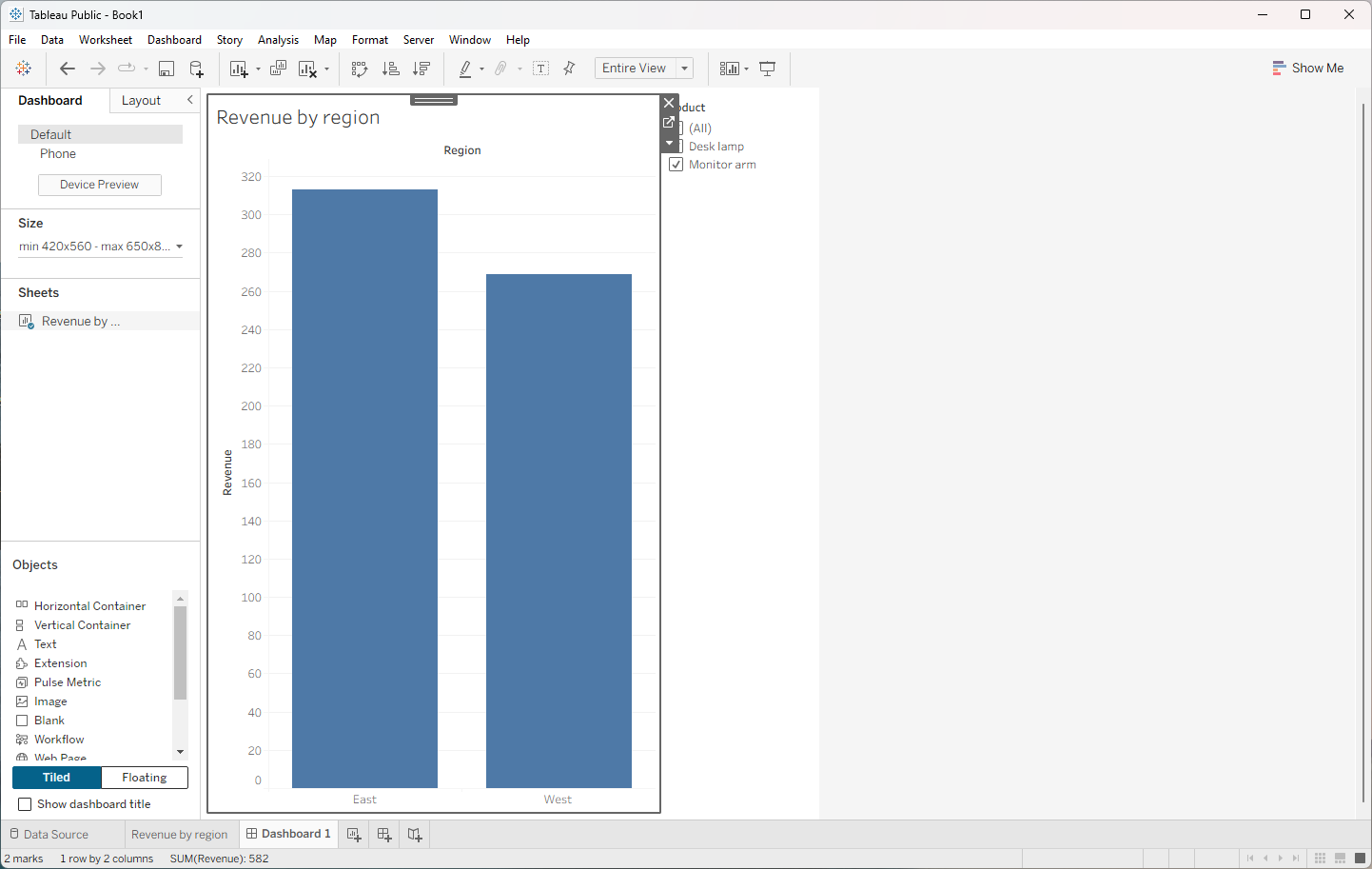Screen dimensions: 1372x869
Task: Switch object placement to Floating
Action: click(145, 778)
